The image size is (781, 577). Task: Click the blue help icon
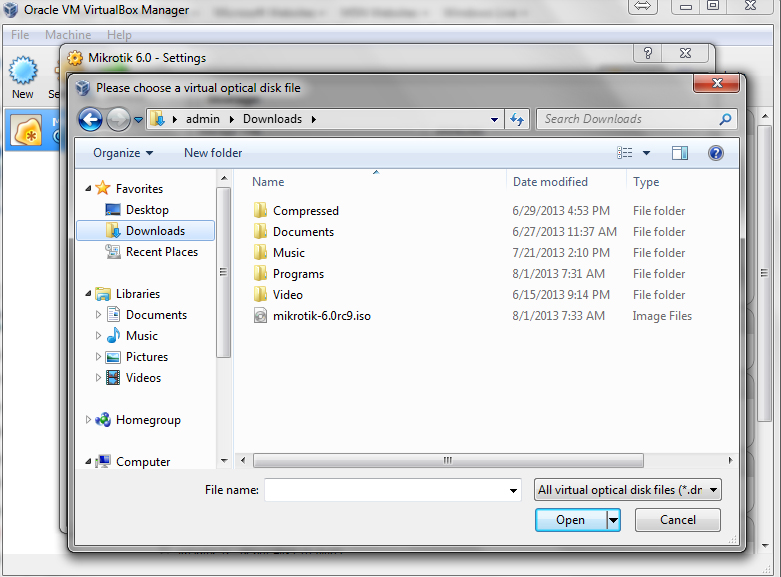pyautogui.click(x=716, y=153)
